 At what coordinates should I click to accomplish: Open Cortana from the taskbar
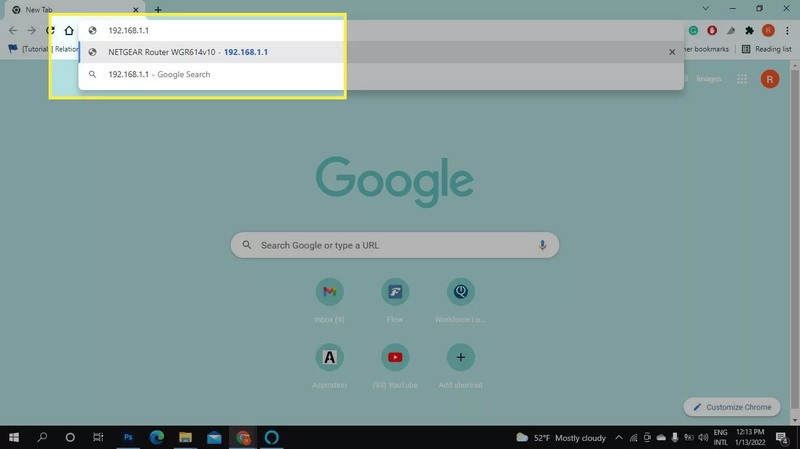[70, 437]
